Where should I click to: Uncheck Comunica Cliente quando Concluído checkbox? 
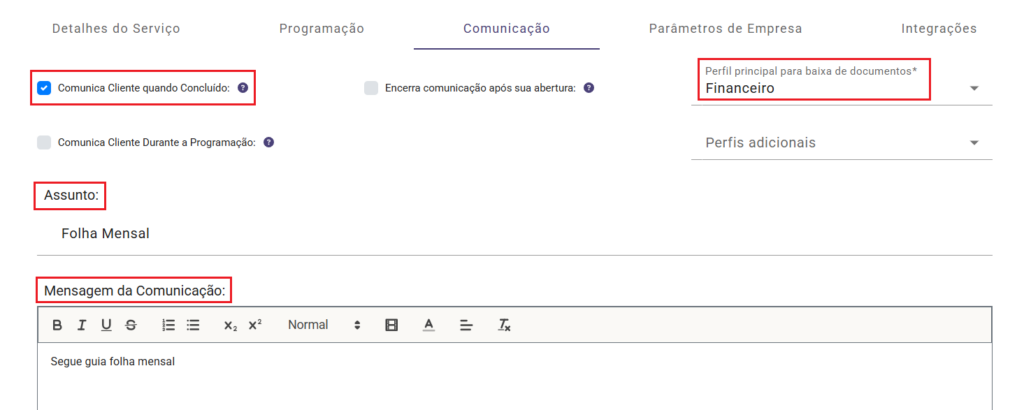tap(44, 88)
